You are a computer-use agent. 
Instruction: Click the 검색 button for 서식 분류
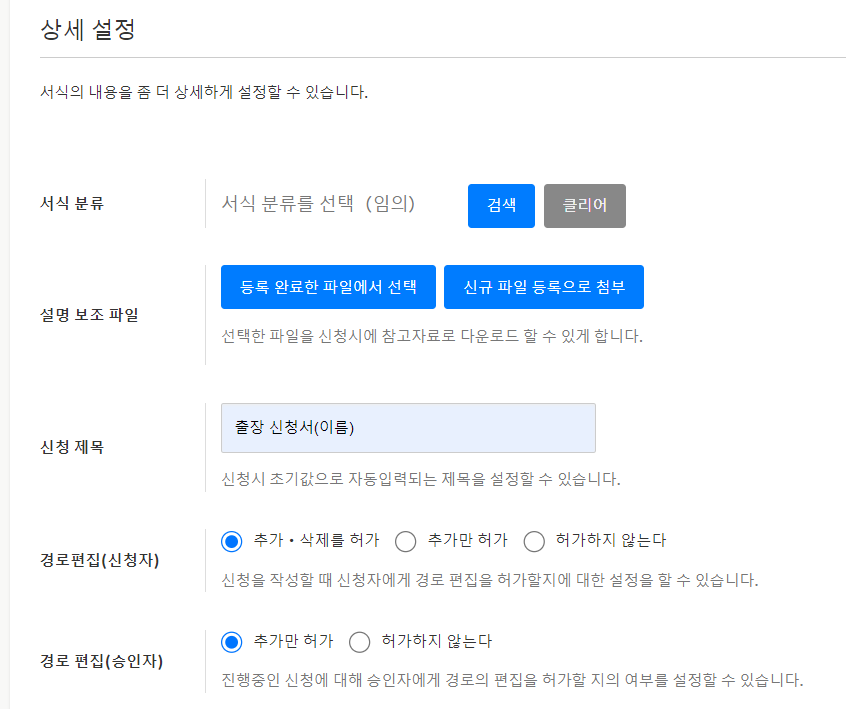click(501, 206)
